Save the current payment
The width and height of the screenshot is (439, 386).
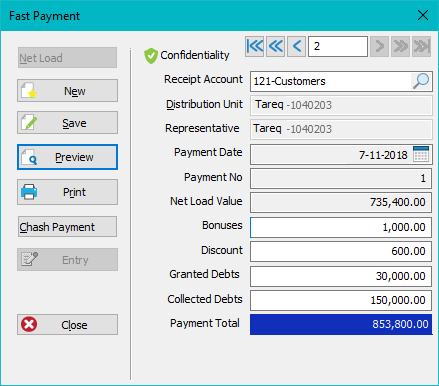coord(67,123)
